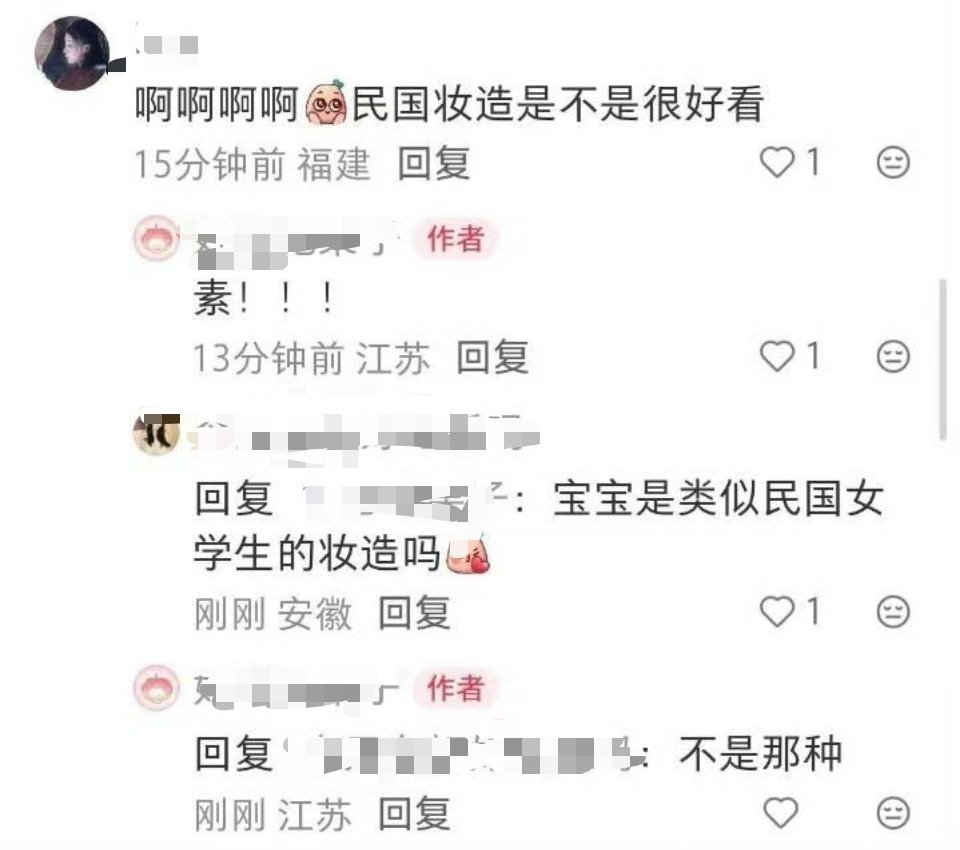Open the comment text 啊啊啊啊 民国妆造
The image size is (960, 850).
coord(449,103)
